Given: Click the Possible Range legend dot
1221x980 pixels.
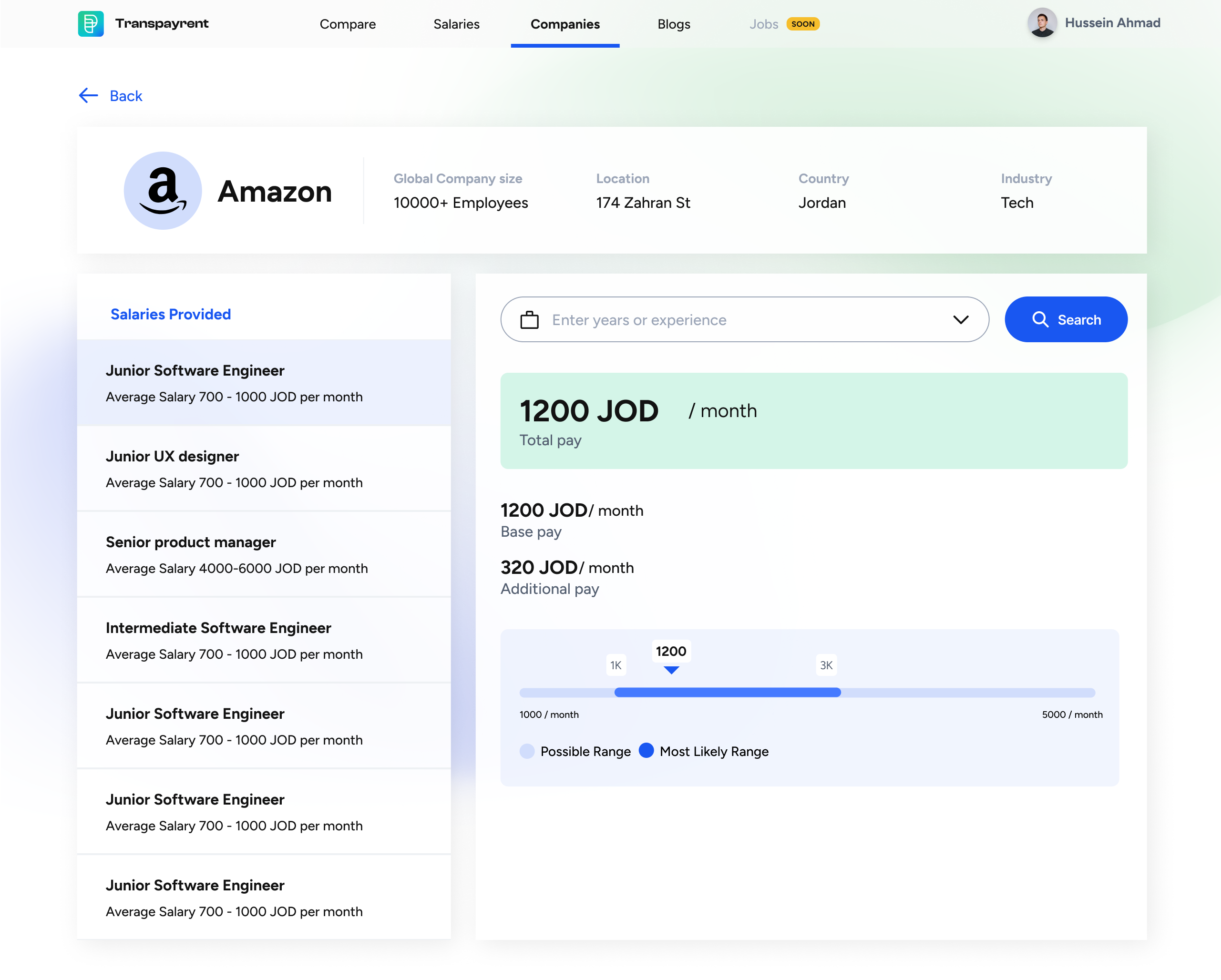Looking at the screenshot, I should 527,751.
